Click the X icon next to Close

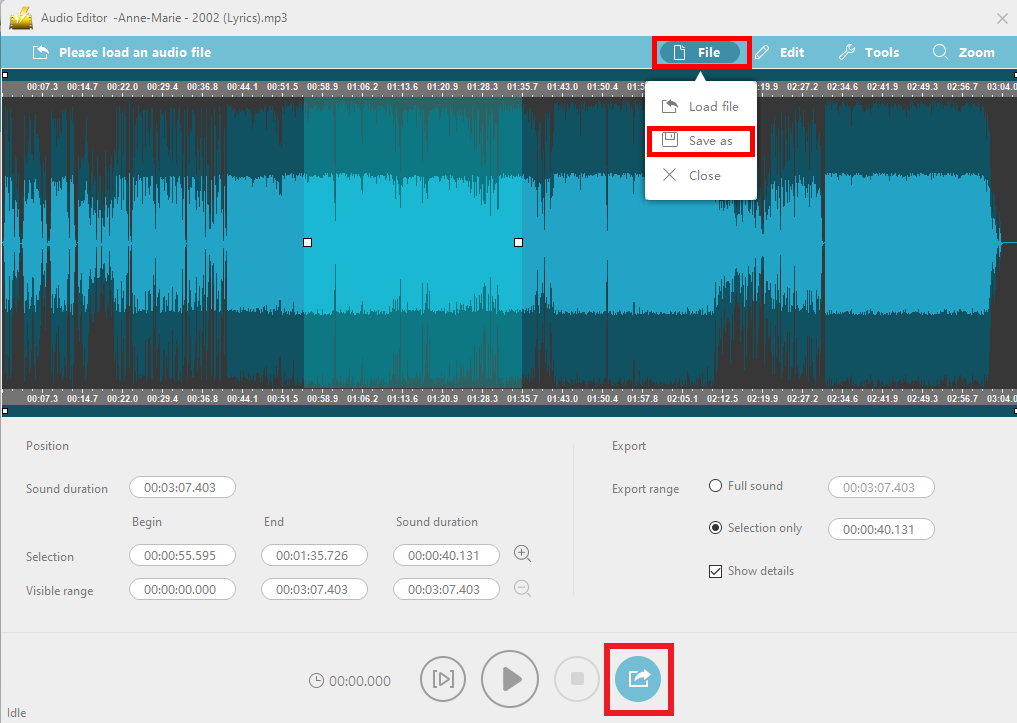click(669, 174)
